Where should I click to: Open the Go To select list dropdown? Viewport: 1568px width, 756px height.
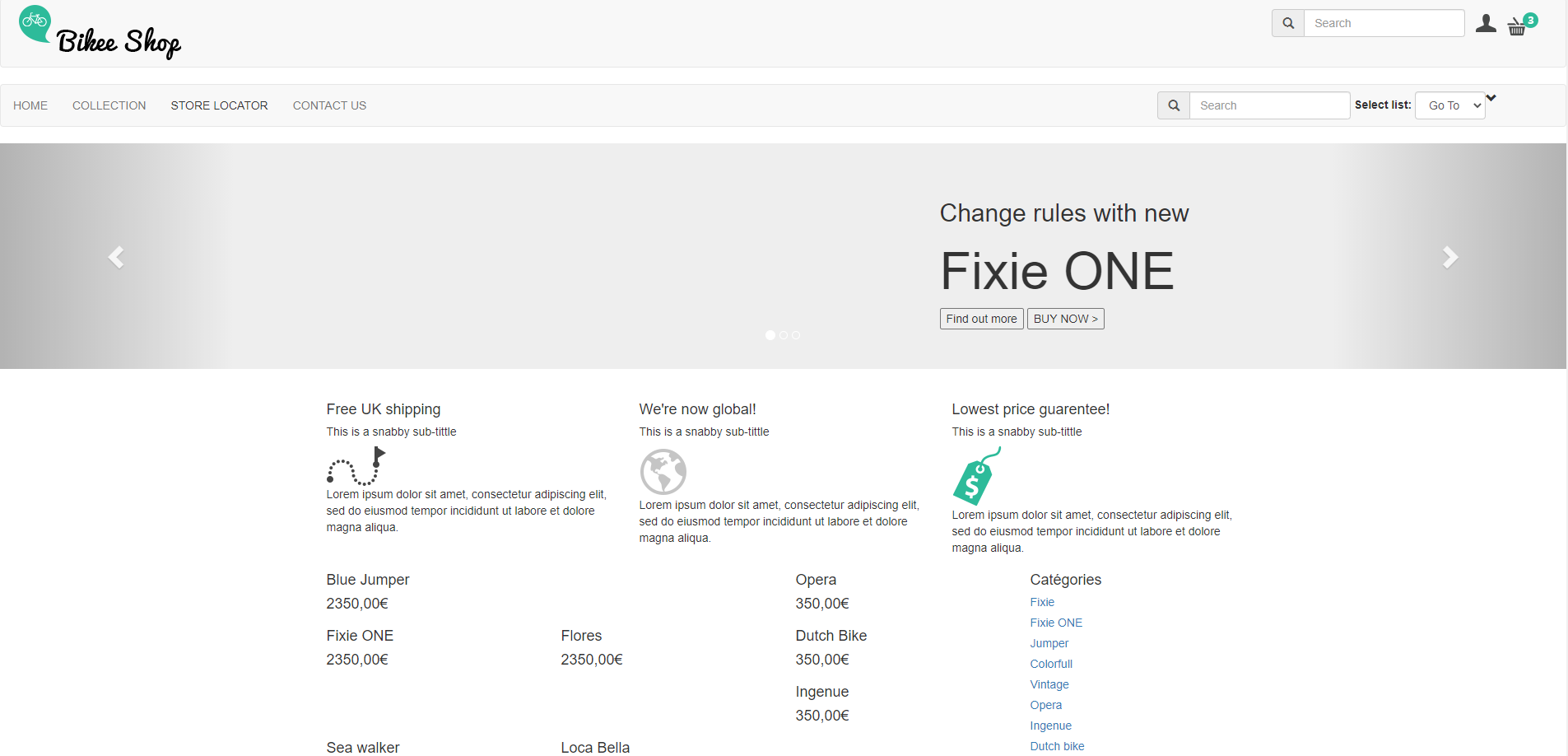pos(1449,105)
